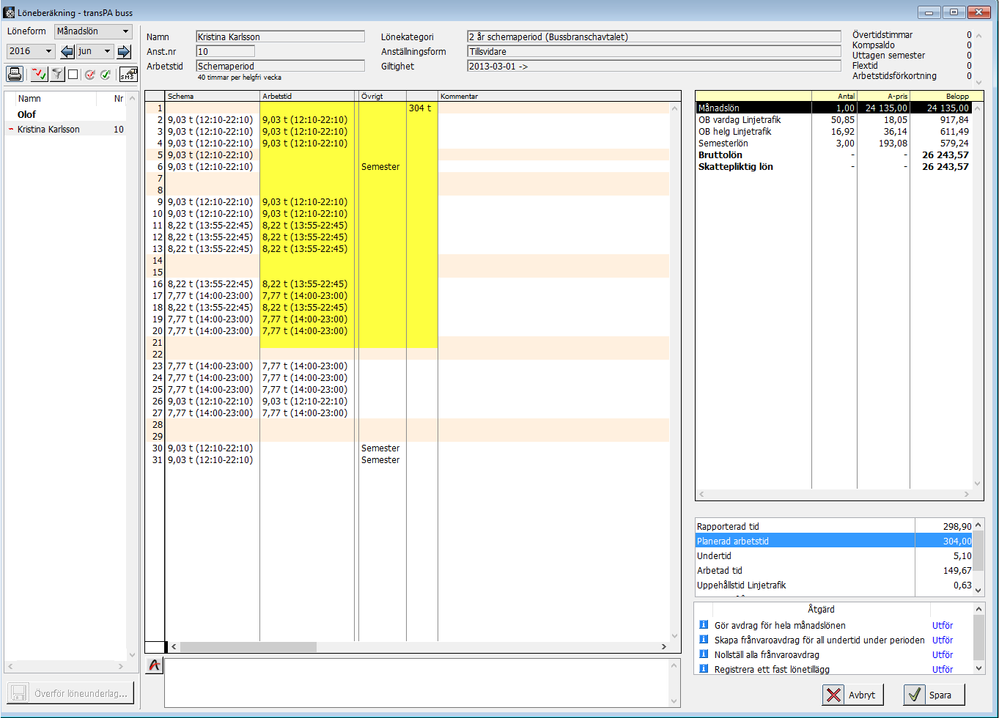Click the Giltighet date field
The image size is (999, 718).
[x=654, y=66]
